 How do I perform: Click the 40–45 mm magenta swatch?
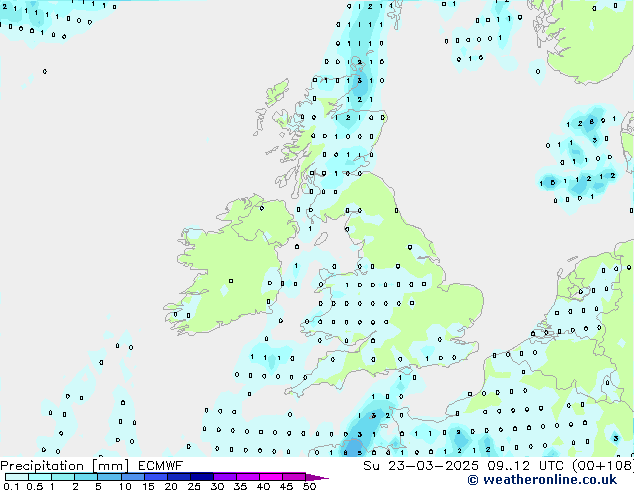pyautogui.click(x=271, y=477)
